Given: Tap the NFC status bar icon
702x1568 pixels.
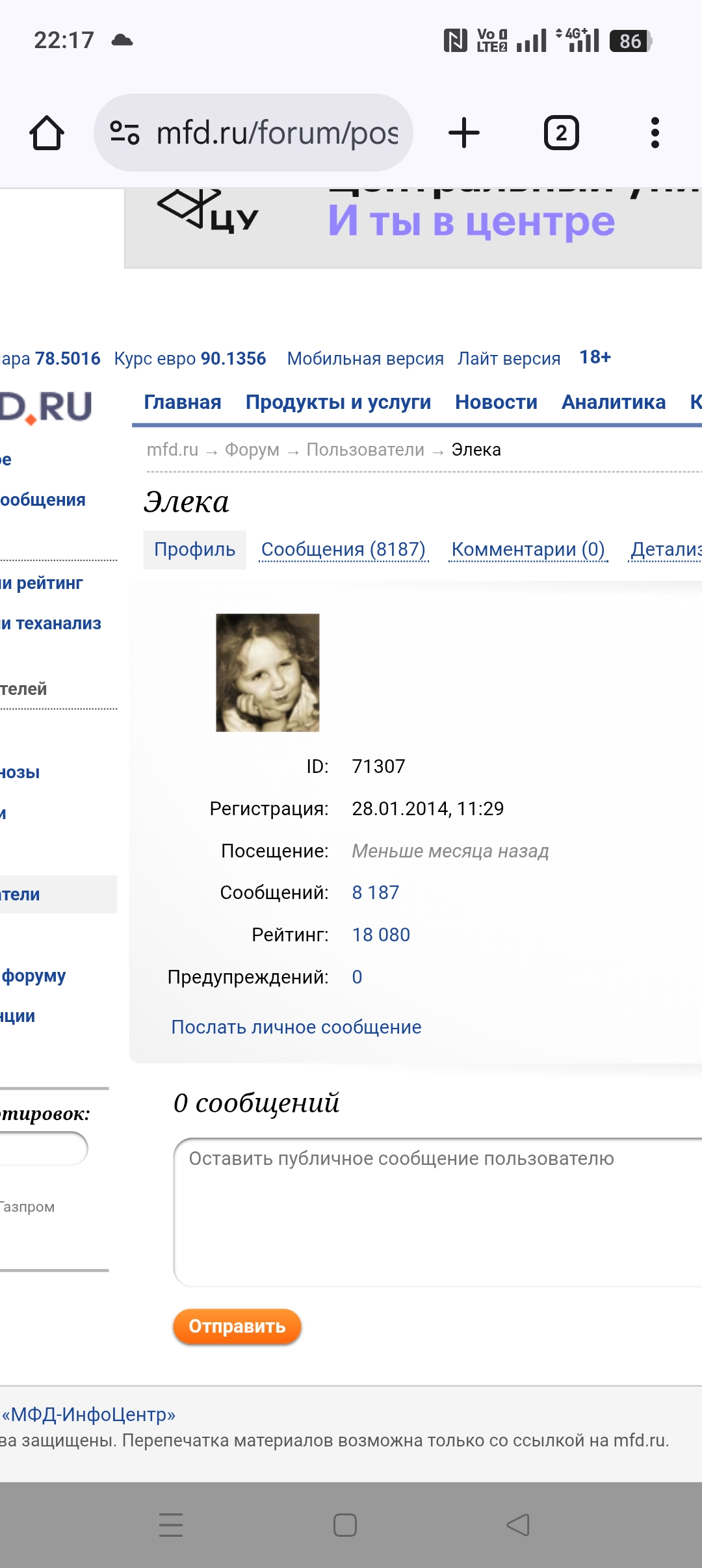Looking at the screenshot, I should (x=456, y=41).
